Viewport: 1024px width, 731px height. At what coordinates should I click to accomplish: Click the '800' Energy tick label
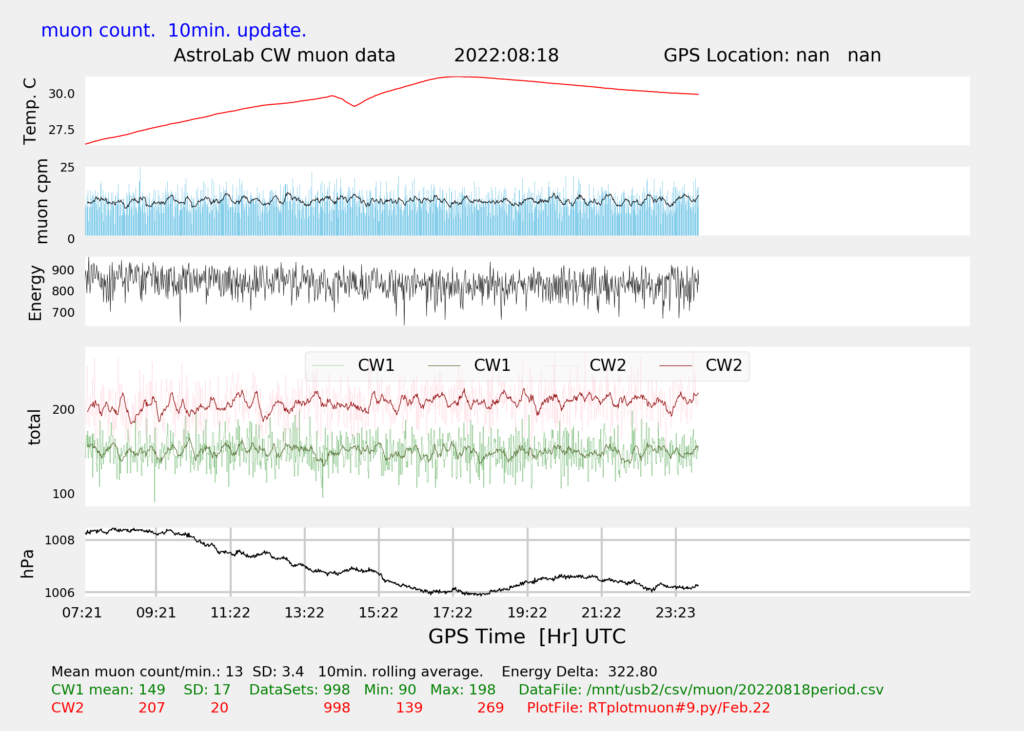[x=63, y=291]
